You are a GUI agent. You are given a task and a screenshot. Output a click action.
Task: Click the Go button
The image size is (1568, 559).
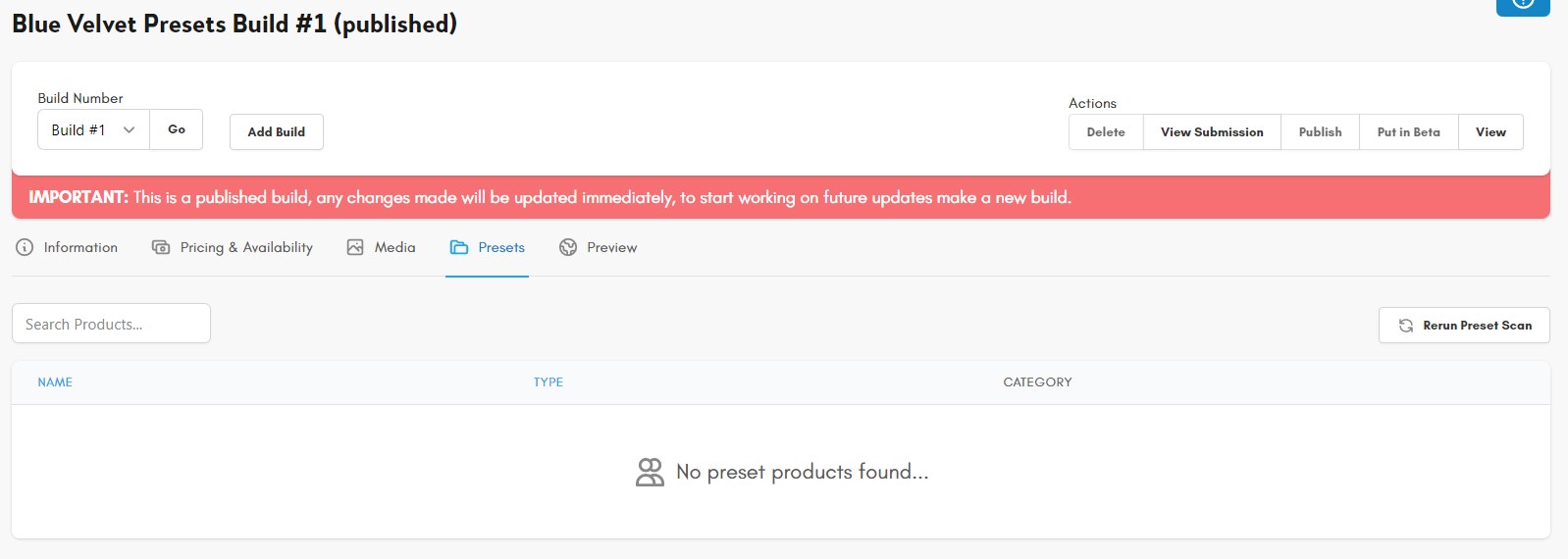[177, 129]
